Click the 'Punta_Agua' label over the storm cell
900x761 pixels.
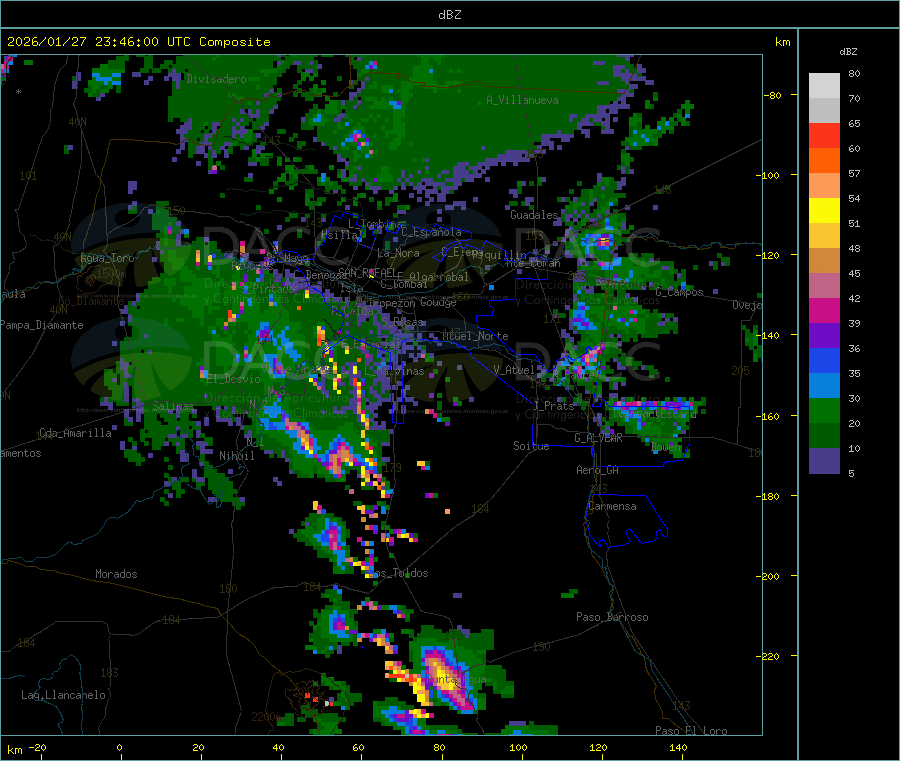[456, 680]
